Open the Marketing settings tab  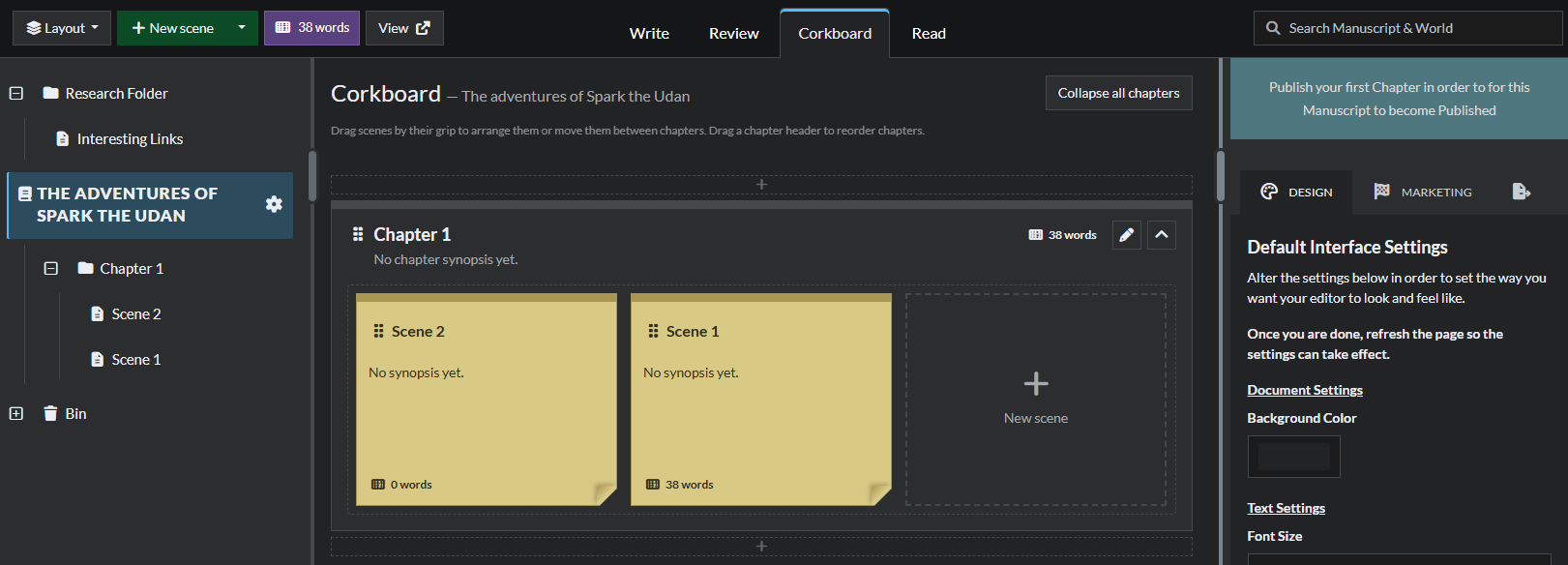tap(1423, 192)
